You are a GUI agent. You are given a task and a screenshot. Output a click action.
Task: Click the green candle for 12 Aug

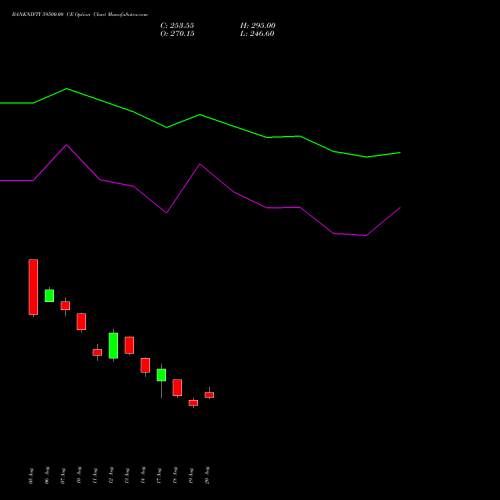(x=113, y=346)
